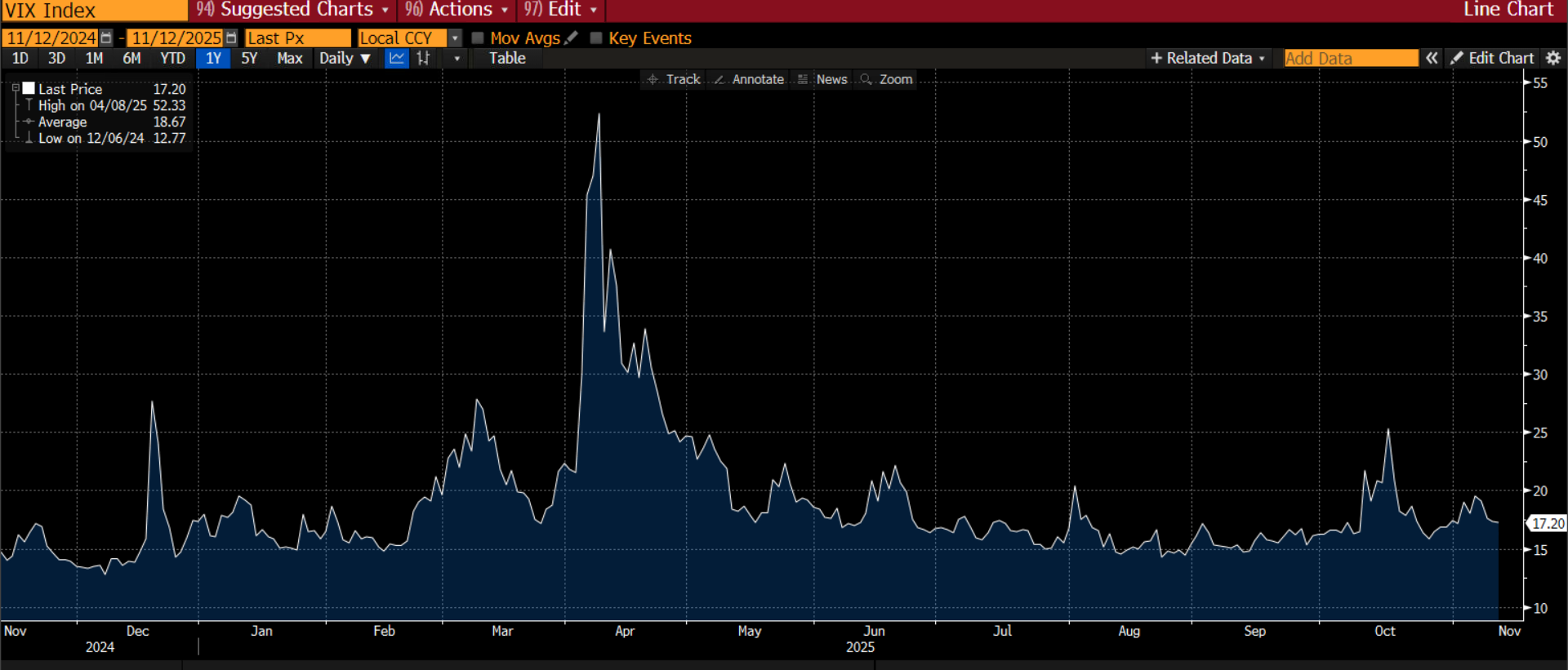Activate the Track crosshair tool
Screen dimensions: 1568x670
pos(674,79)
